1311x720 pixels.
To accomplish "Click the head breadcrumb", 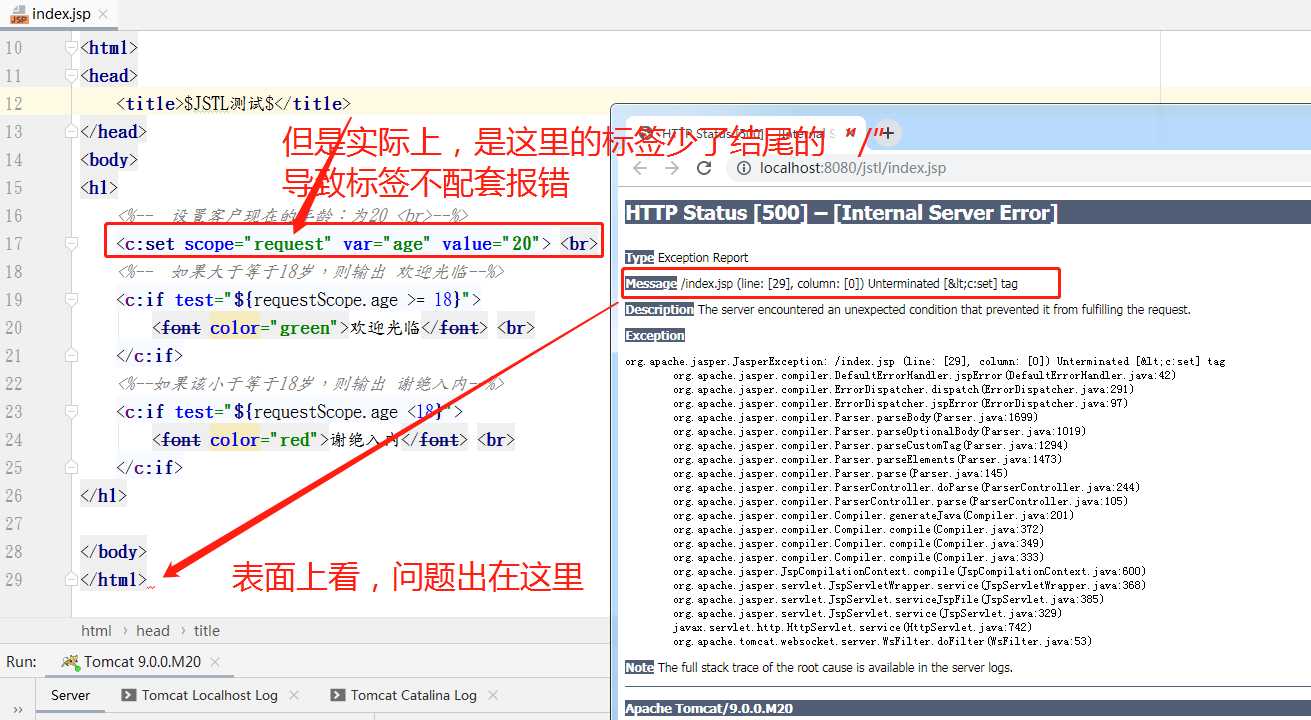I will coord(153,630).
